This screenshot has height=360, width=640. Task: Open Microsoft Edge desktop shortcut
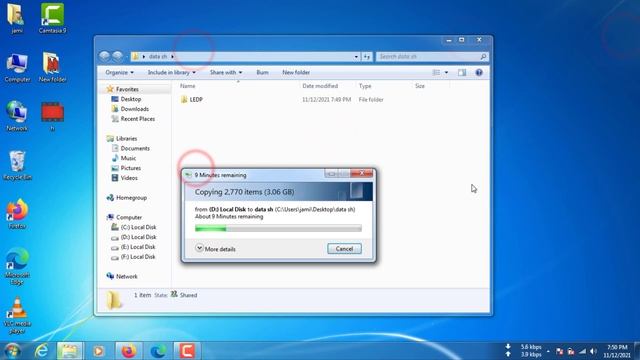[17, 266]
